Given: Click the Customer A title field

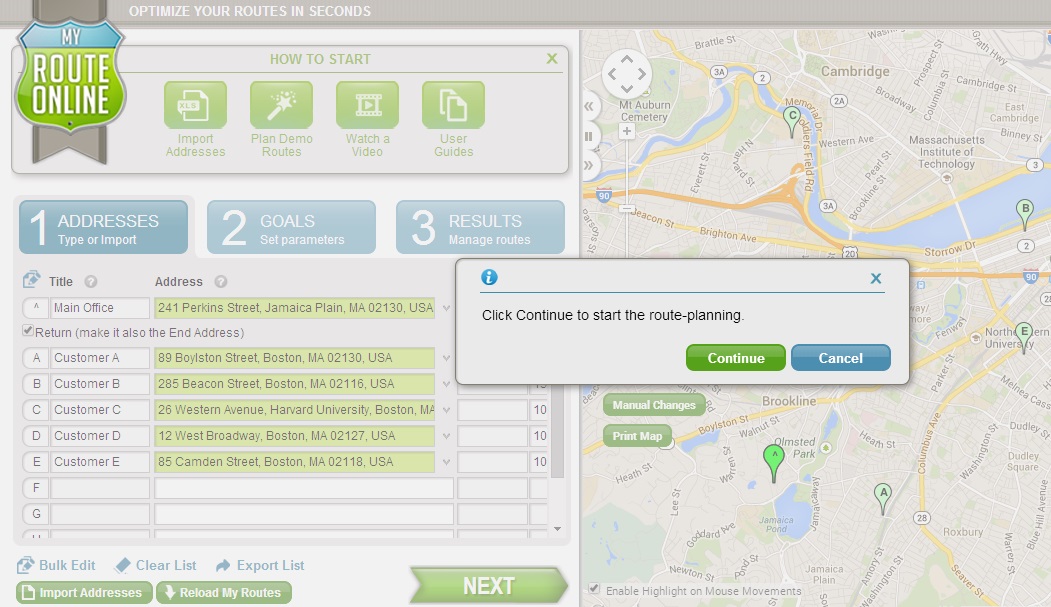Looking at the screenshot, I should pos(100,358).
